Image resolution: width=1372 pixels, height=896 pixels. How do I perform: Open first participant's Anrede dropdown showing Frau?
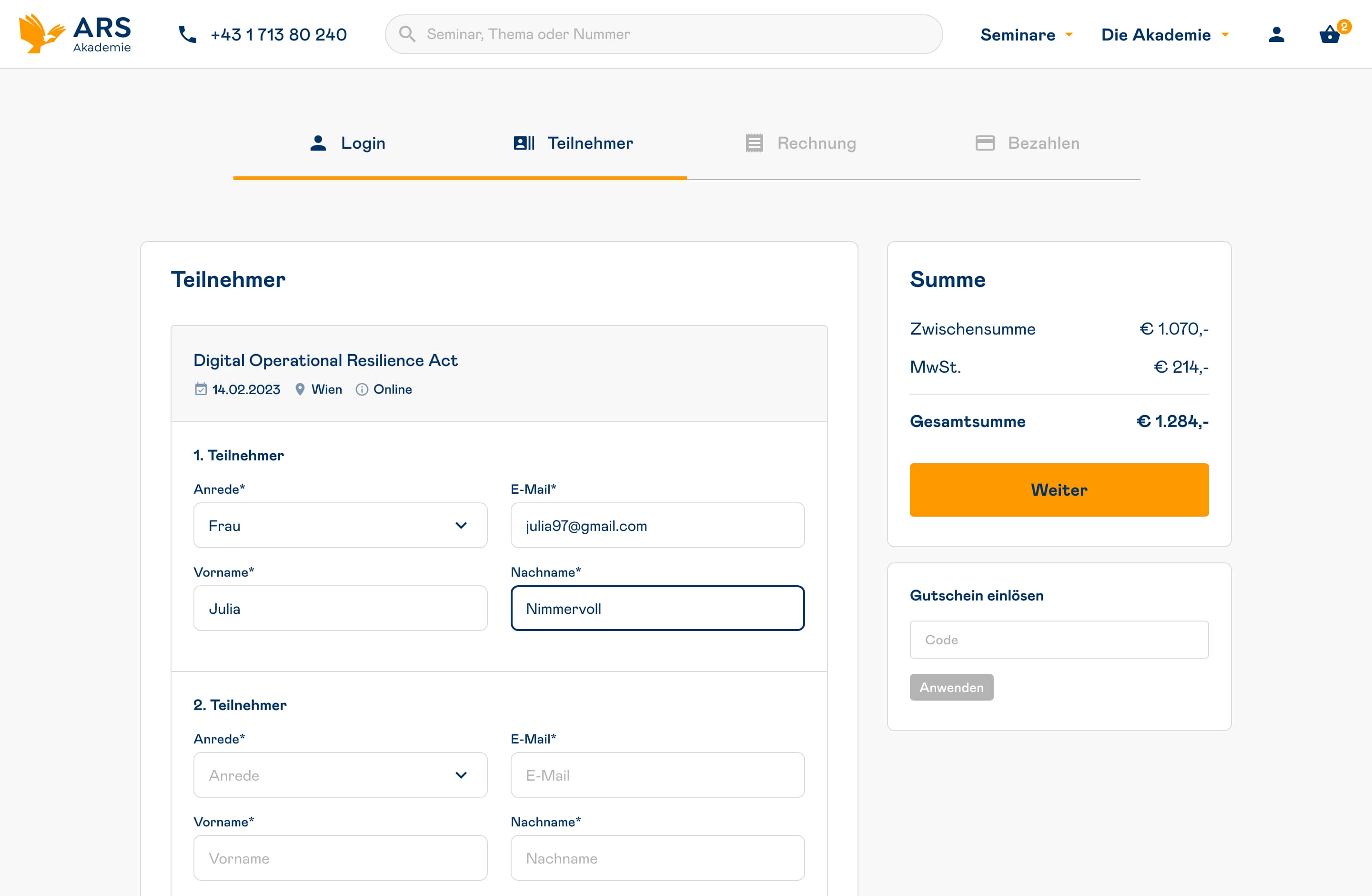(x=340, y=525)
